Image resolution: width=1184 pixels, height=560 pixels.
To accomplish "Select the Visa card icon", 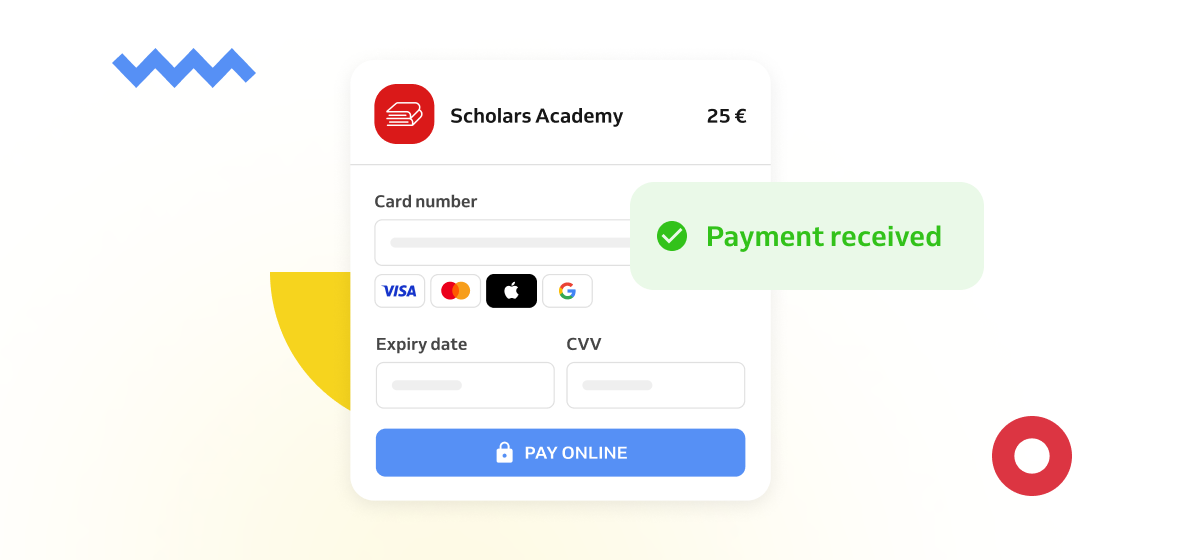I will point(399,291).
